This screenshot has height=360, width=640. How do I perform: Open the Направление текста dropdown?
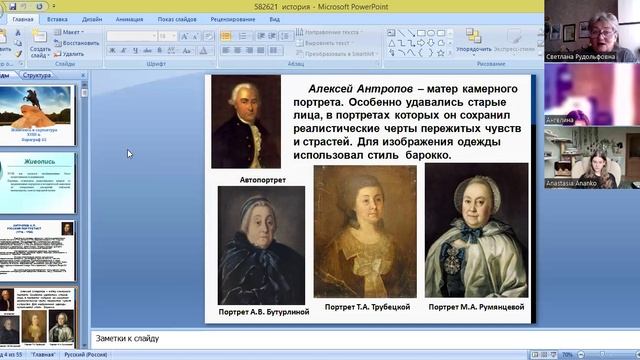coord(329,32)
